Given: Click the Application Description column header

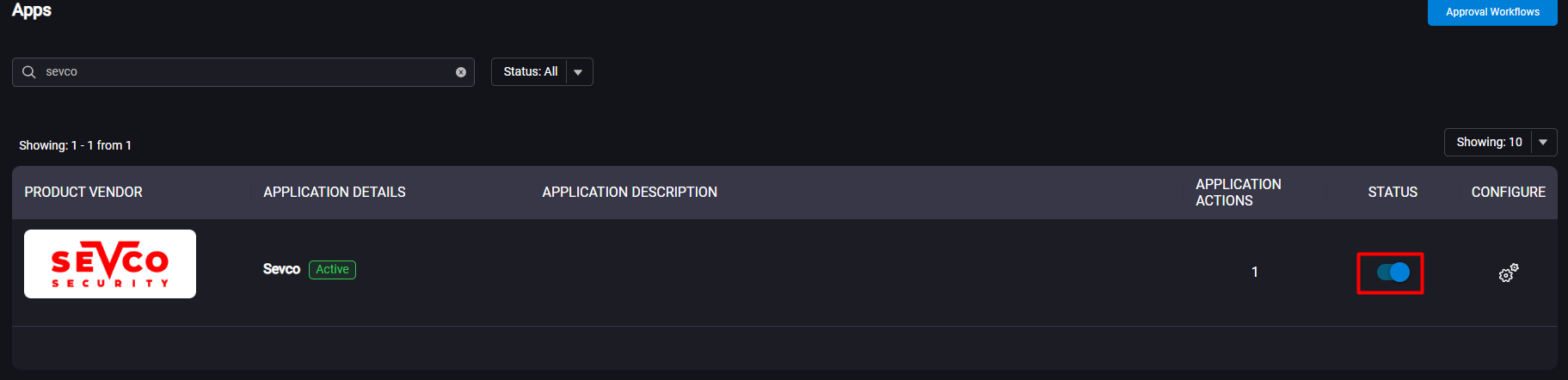Looking at the screenshot, I should click(630, 193).
